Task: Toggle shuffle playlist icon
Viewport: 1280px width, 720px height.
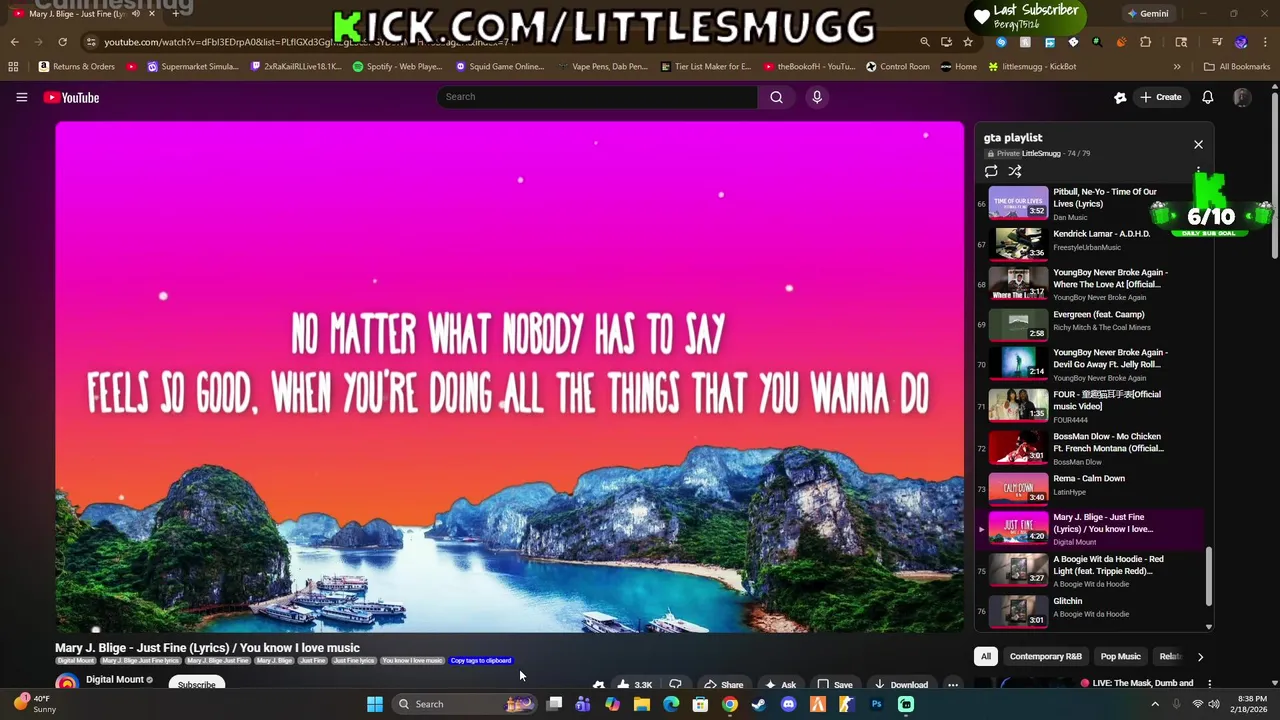Action: pos(1015,171)
